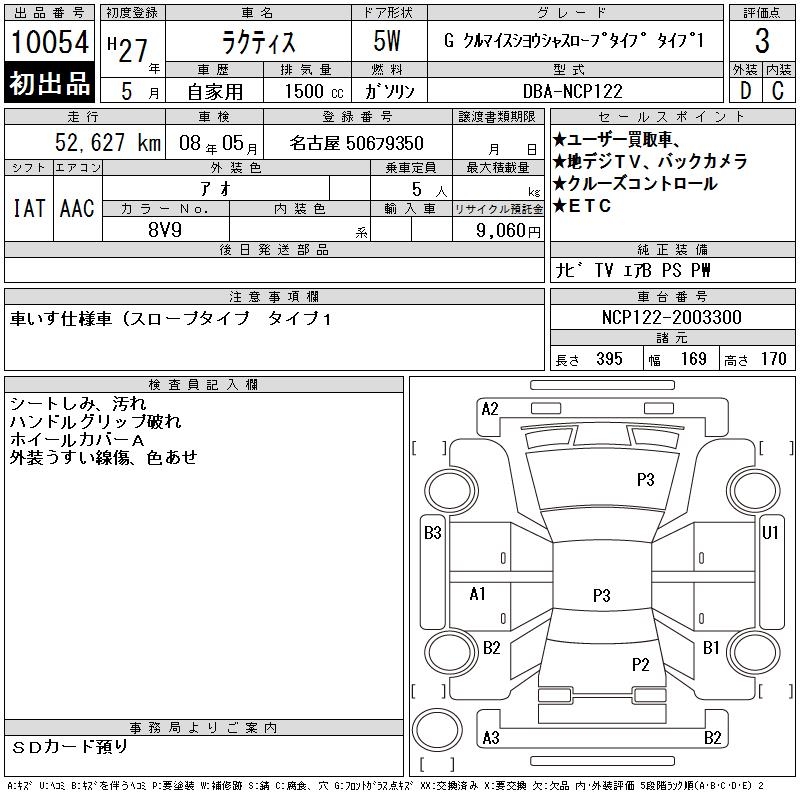Click the first registration year H27
This screenshot has height=800, width=800.
pos(127,50)
